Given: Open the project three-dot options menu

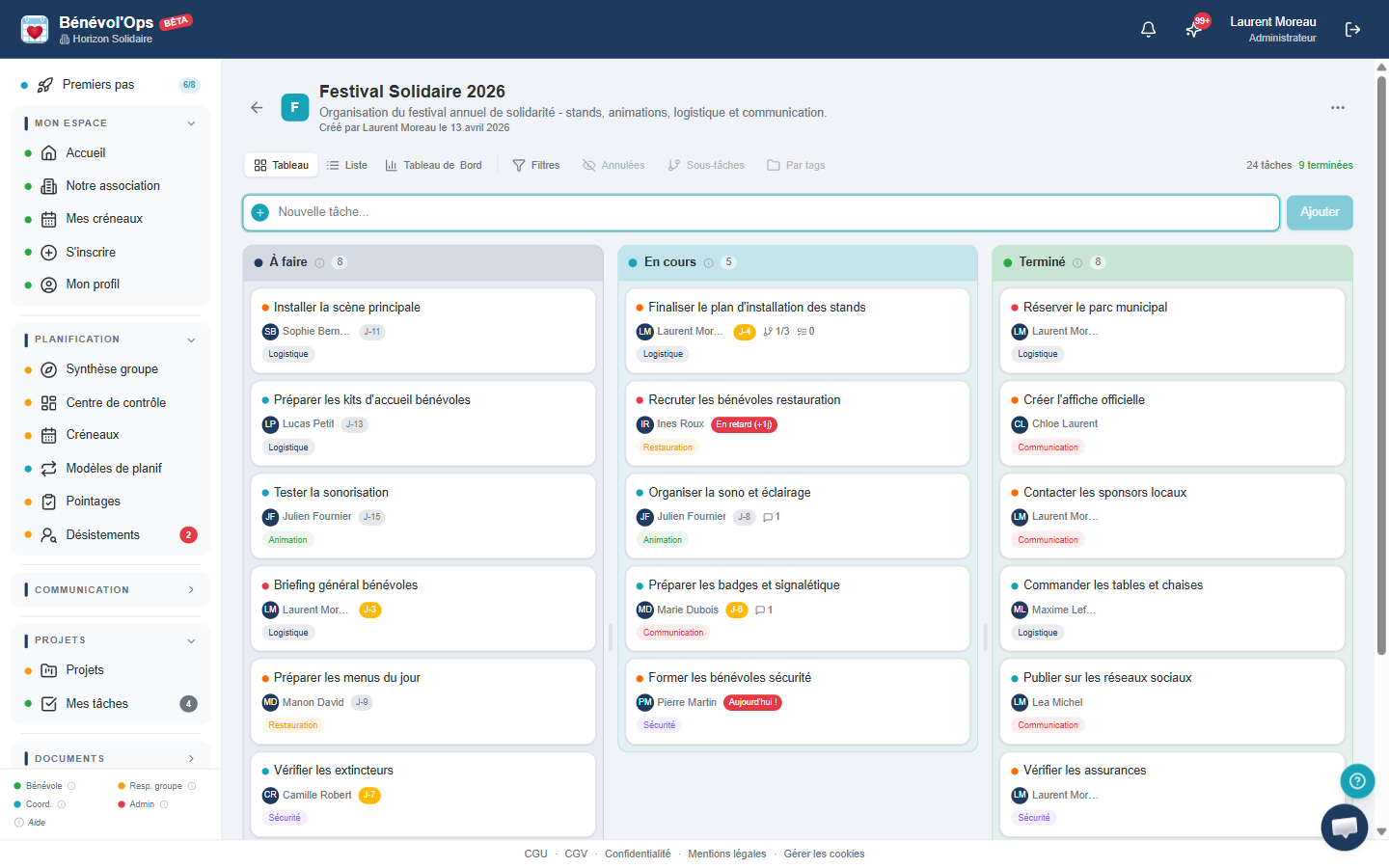Looking at the screenshot, I should pos(1337,108).
